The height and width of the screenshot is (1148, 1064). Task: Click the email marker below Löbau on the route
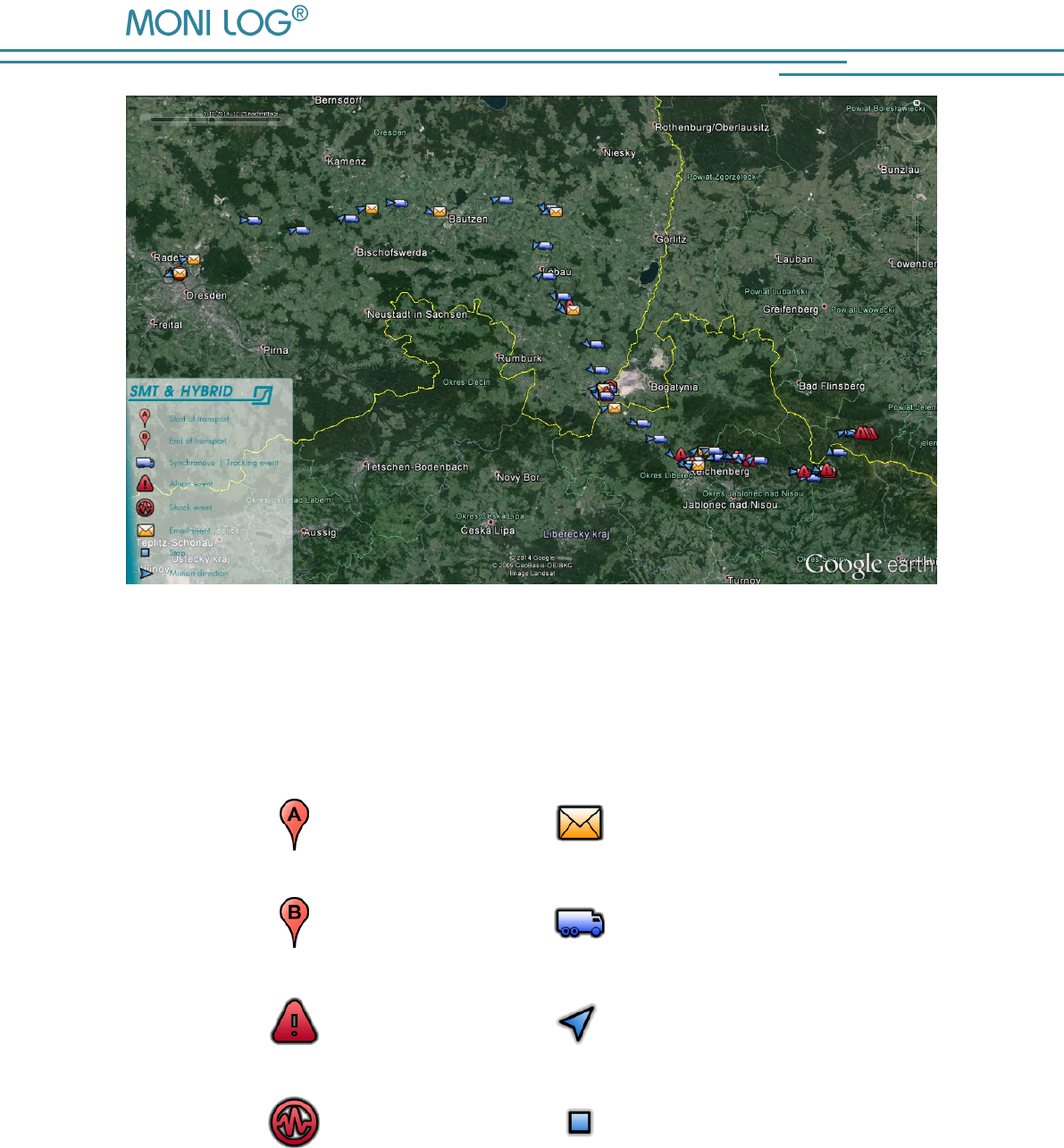573,310
